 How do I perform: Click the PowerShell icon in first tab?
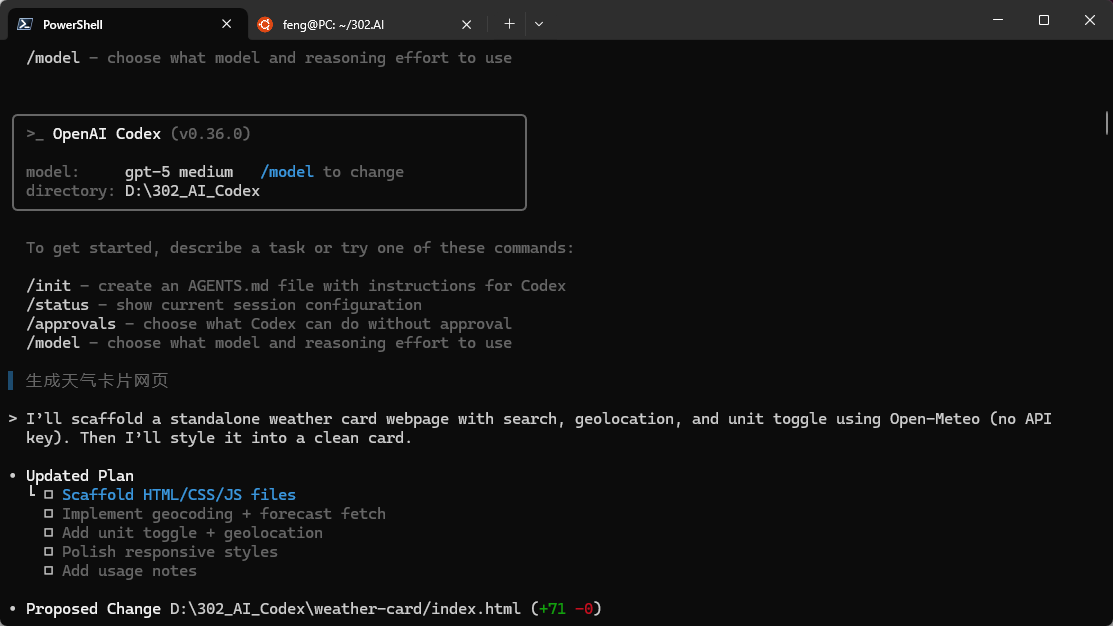[25, 24]
